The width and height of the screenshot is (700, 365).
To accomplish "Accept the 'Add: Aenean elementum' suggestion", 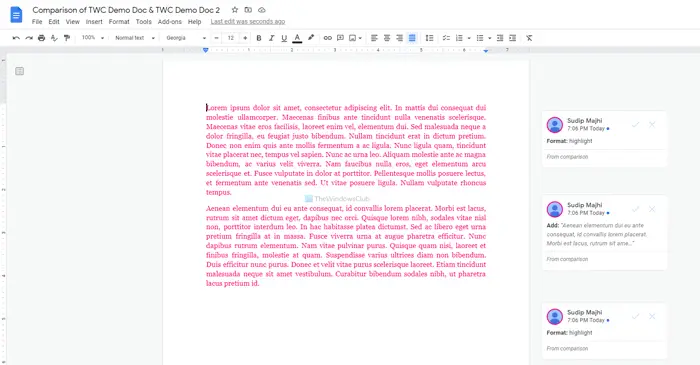I will [x=635, y=209].
